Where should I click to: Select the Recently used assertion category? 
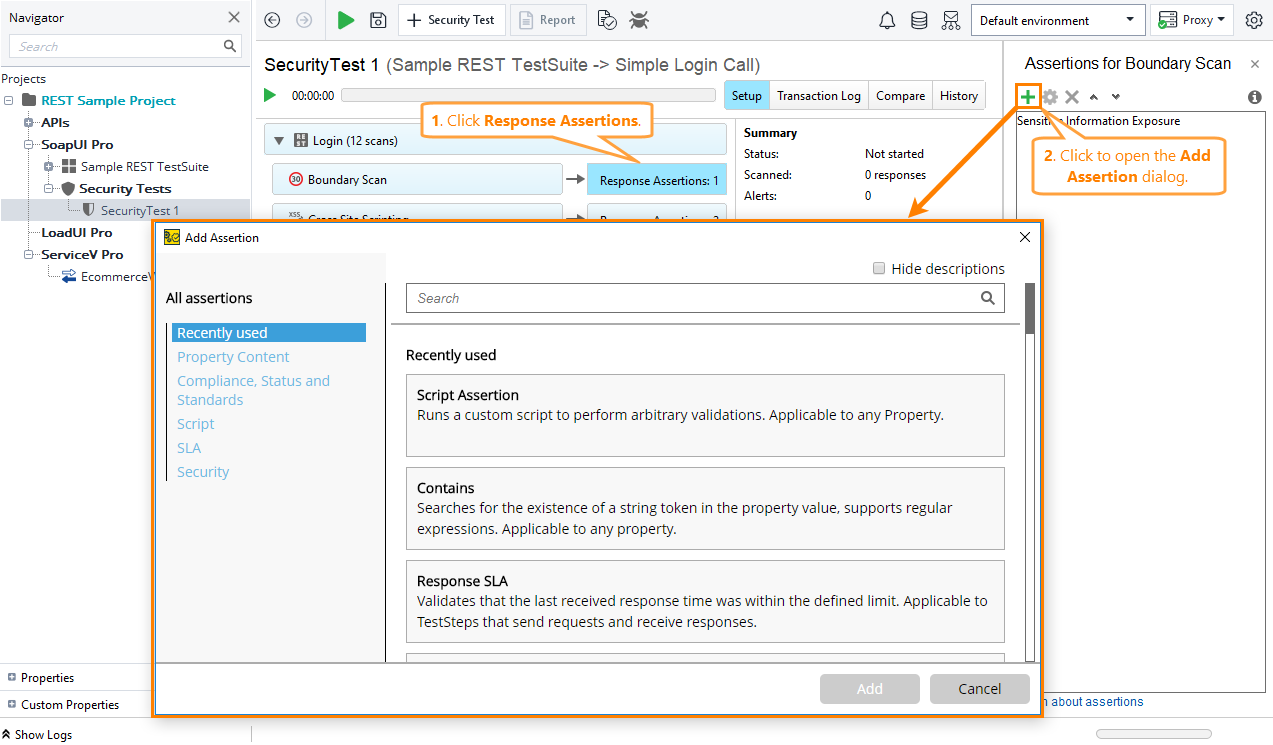[269, 333]
